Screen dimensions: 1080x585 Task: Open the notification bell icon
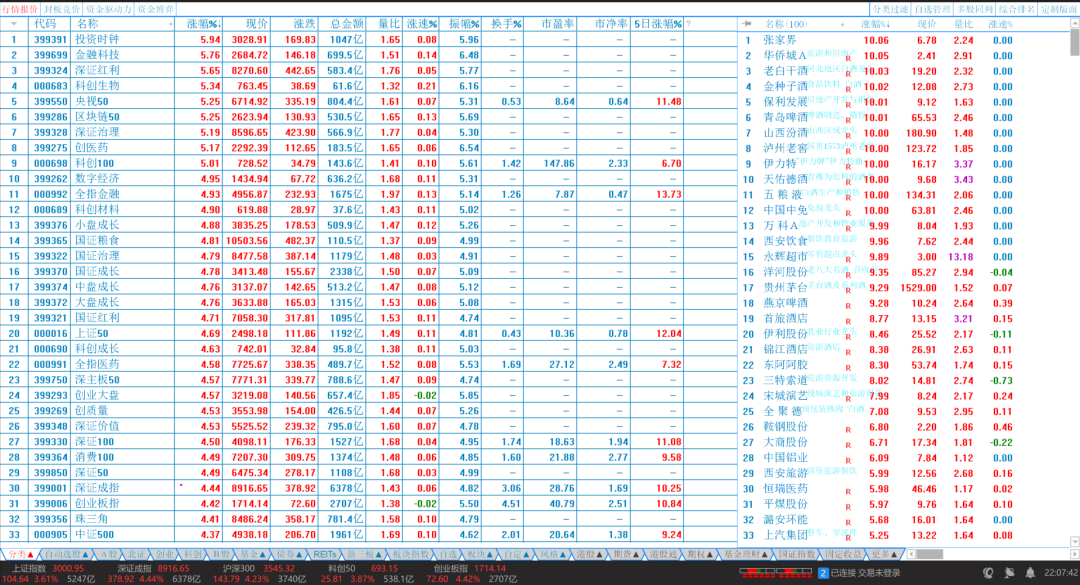point(1030,573)
